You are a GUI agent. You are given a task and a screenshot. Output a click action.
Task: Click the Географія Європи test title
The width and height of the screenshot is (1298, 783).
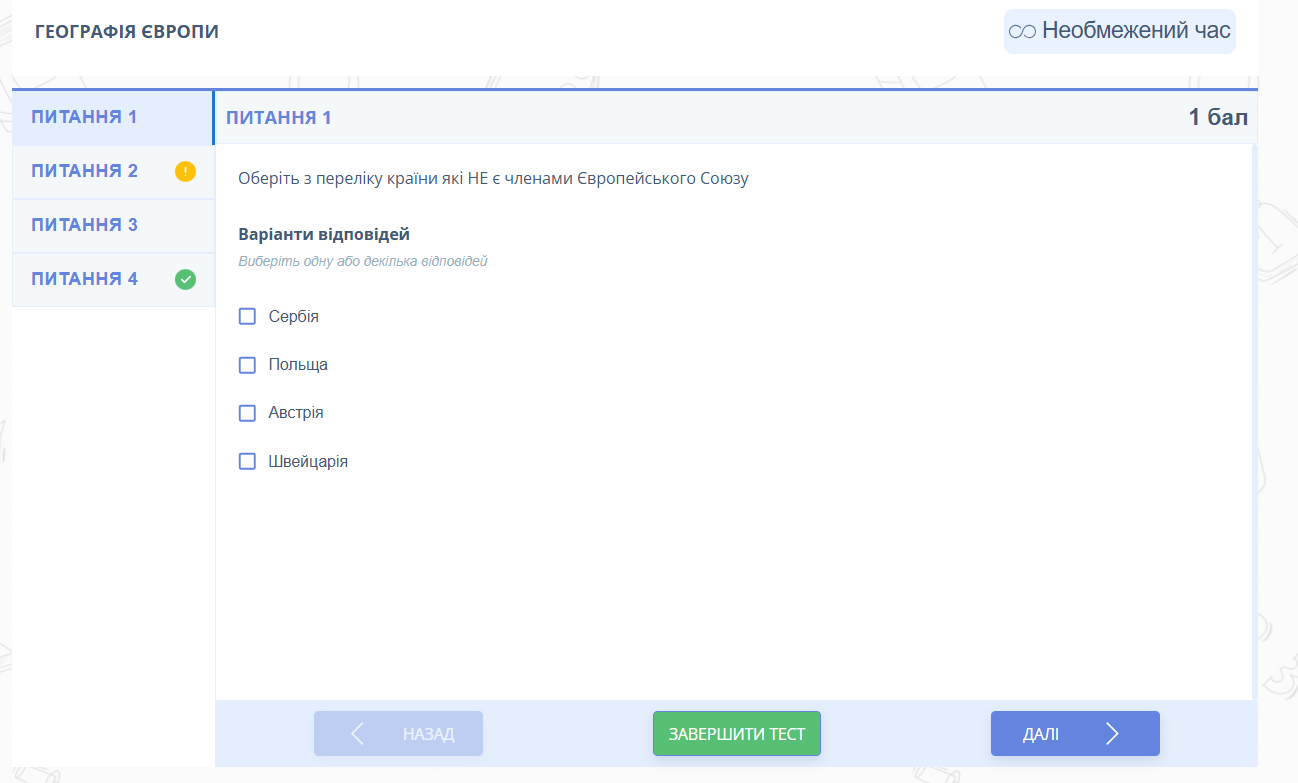click(127, 32)
